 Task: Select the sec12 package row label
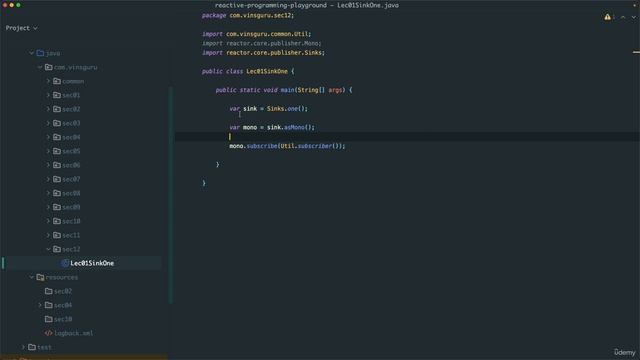coord(71,249)
